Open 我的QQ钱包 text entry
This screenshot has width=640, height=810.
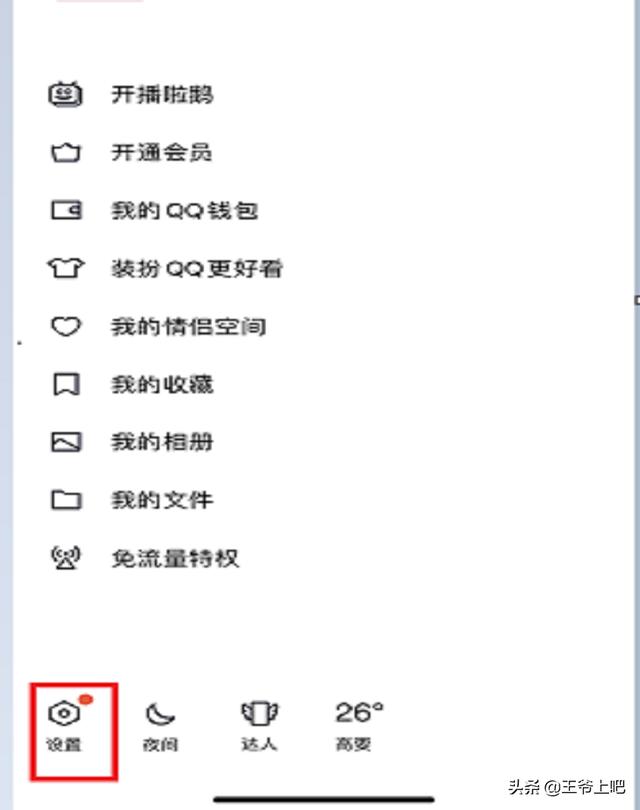[x=184, y=210]
